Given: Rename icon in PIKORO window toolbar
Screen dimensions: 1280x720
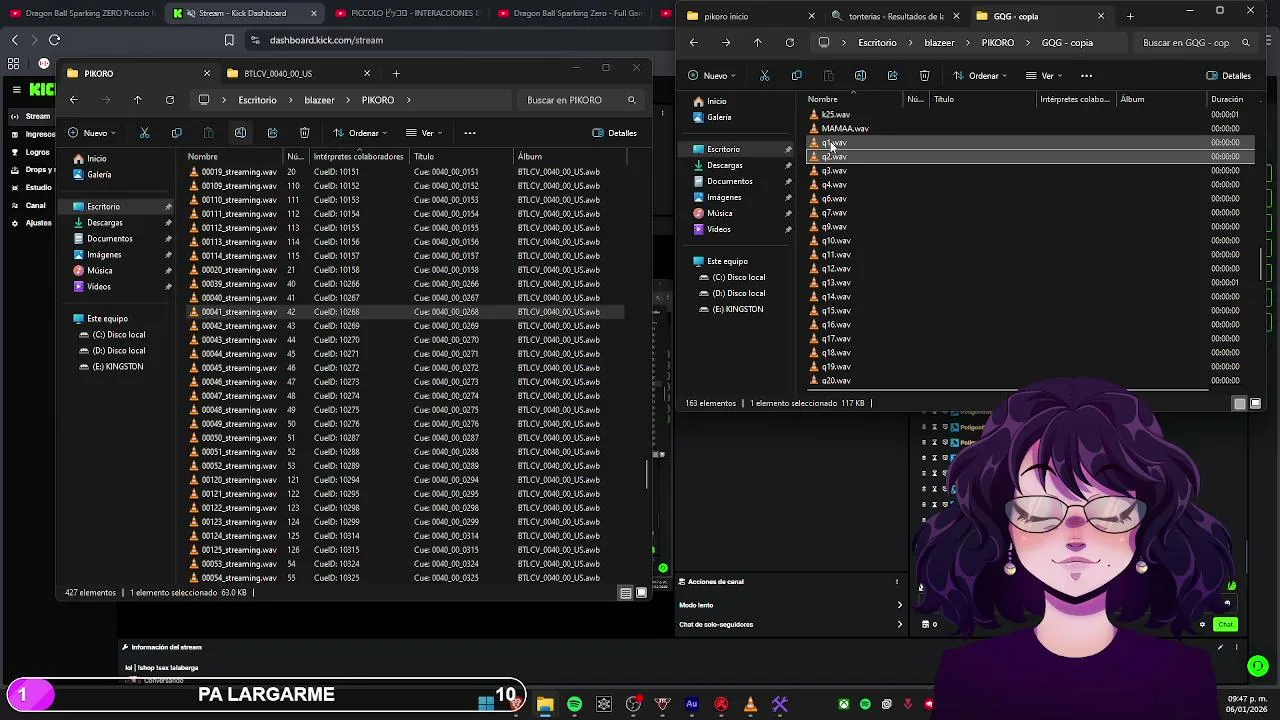Looking at the screenshot, I should [x=240, y=133].
